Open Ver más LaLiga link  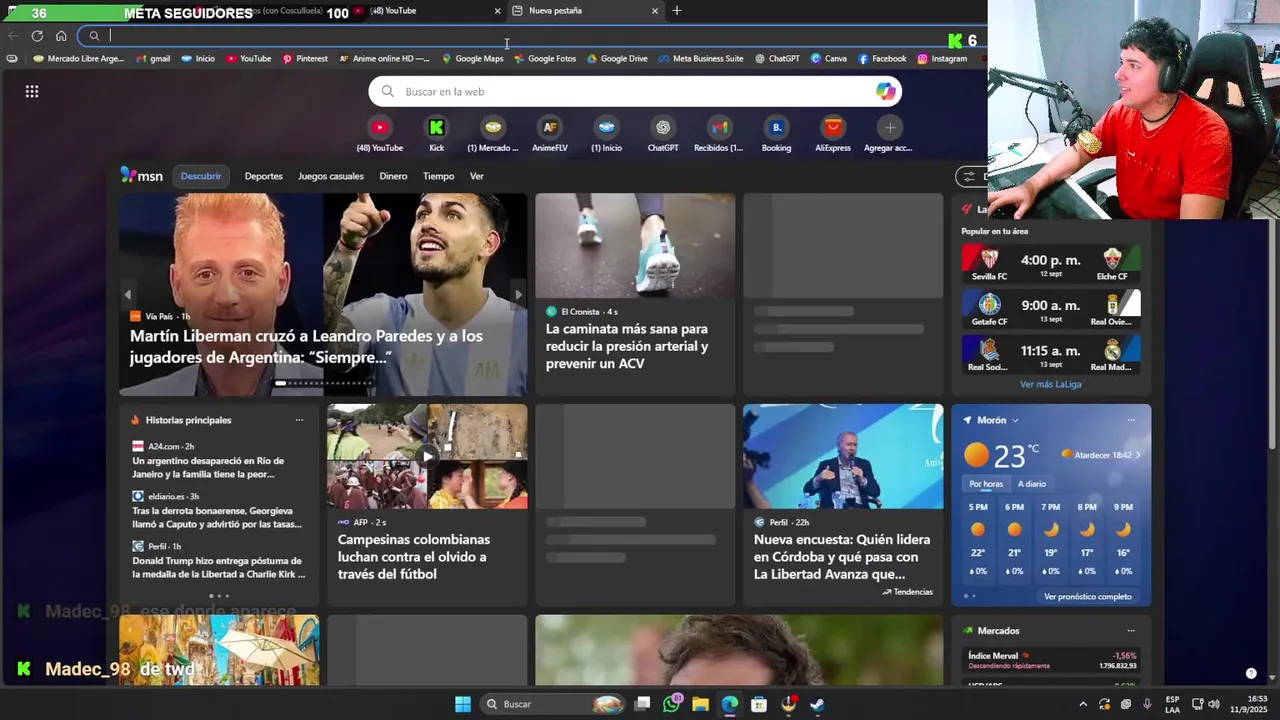point(1051,384)
